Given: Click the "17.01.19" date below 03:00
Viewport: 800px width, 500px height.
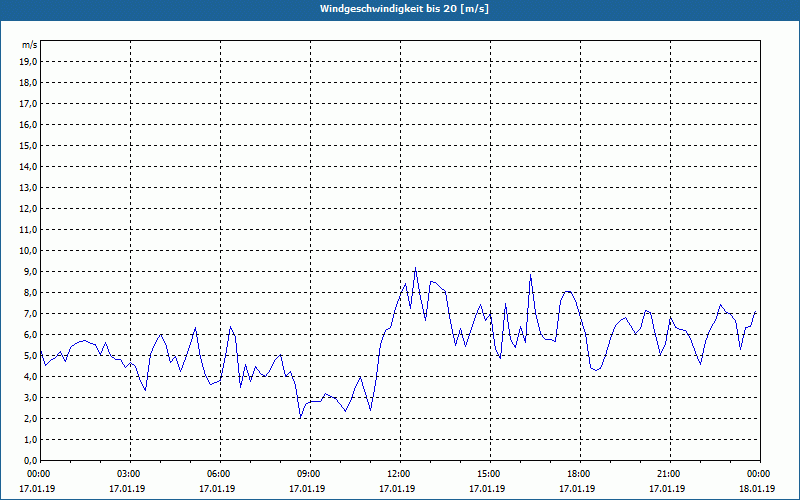Looking at the screenshot, I should 127,488.
